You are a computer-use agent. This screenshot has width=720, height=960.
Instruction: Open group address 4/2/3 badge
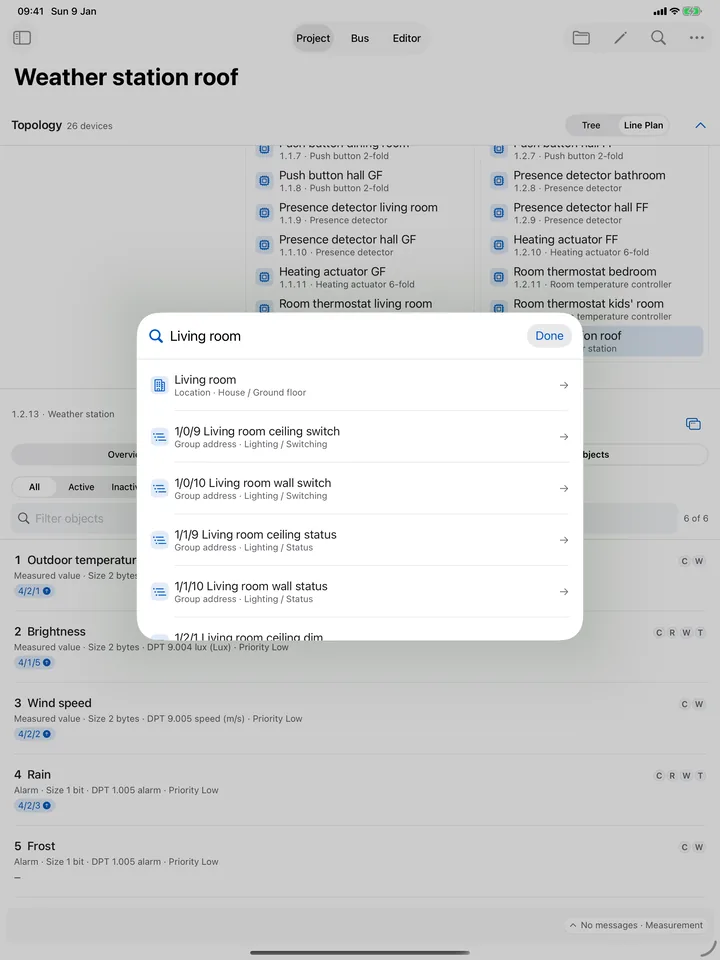pyautogui.click(x=34, y=806)
